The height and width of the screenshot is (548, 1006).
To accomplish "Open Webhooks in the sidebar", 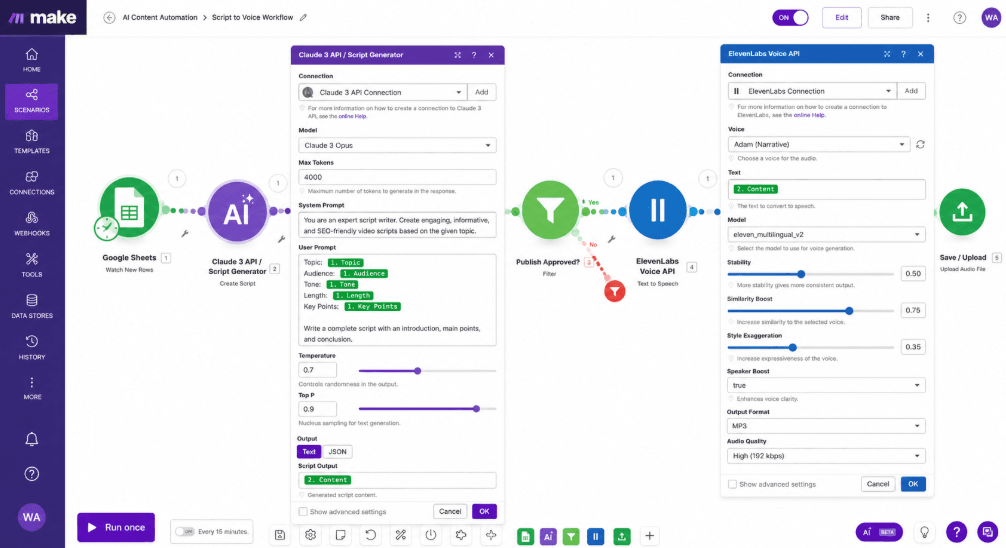I will 31,225.
